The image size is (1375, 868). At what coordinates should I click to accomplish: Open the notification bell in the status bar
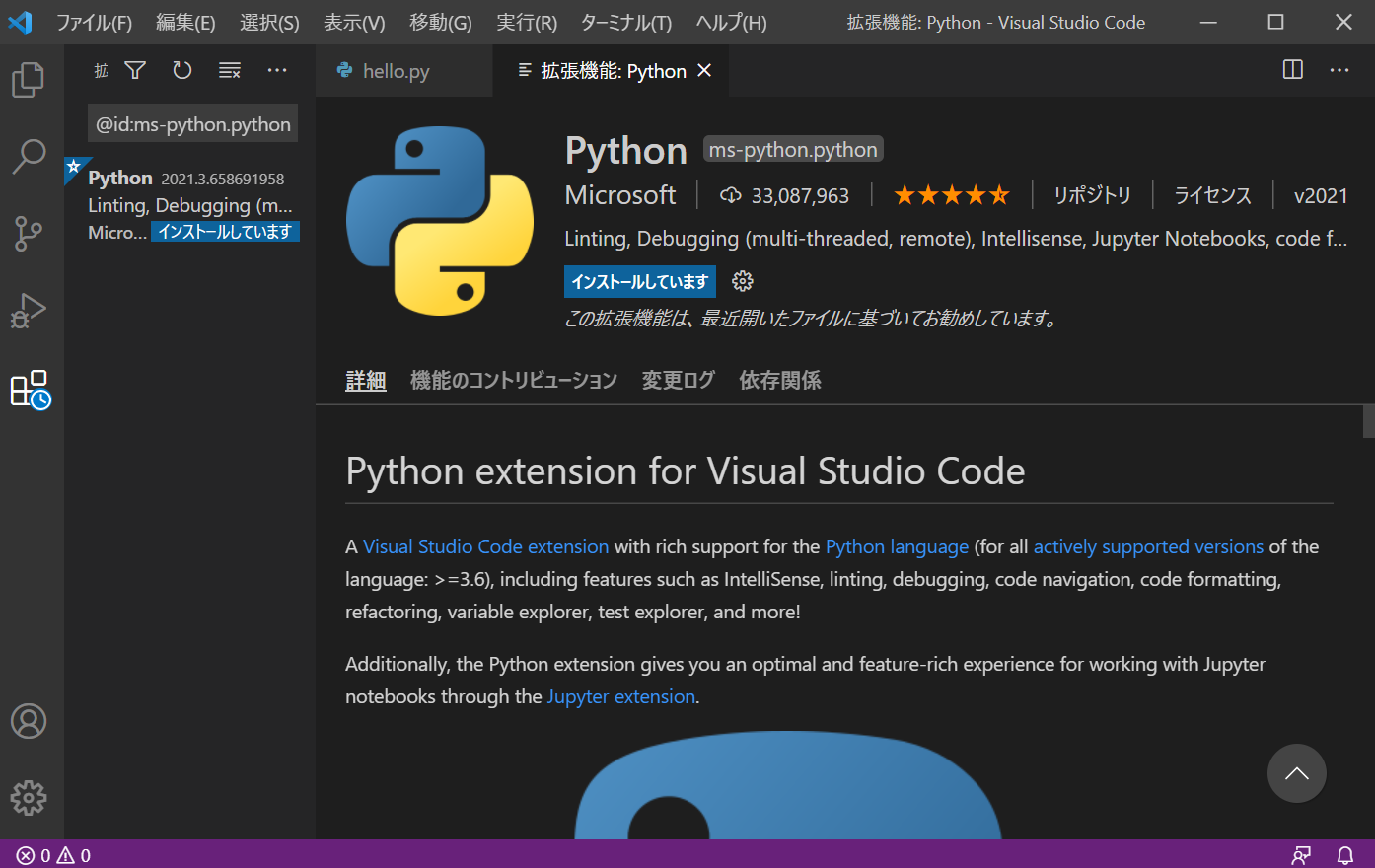tap(1345, 855)
